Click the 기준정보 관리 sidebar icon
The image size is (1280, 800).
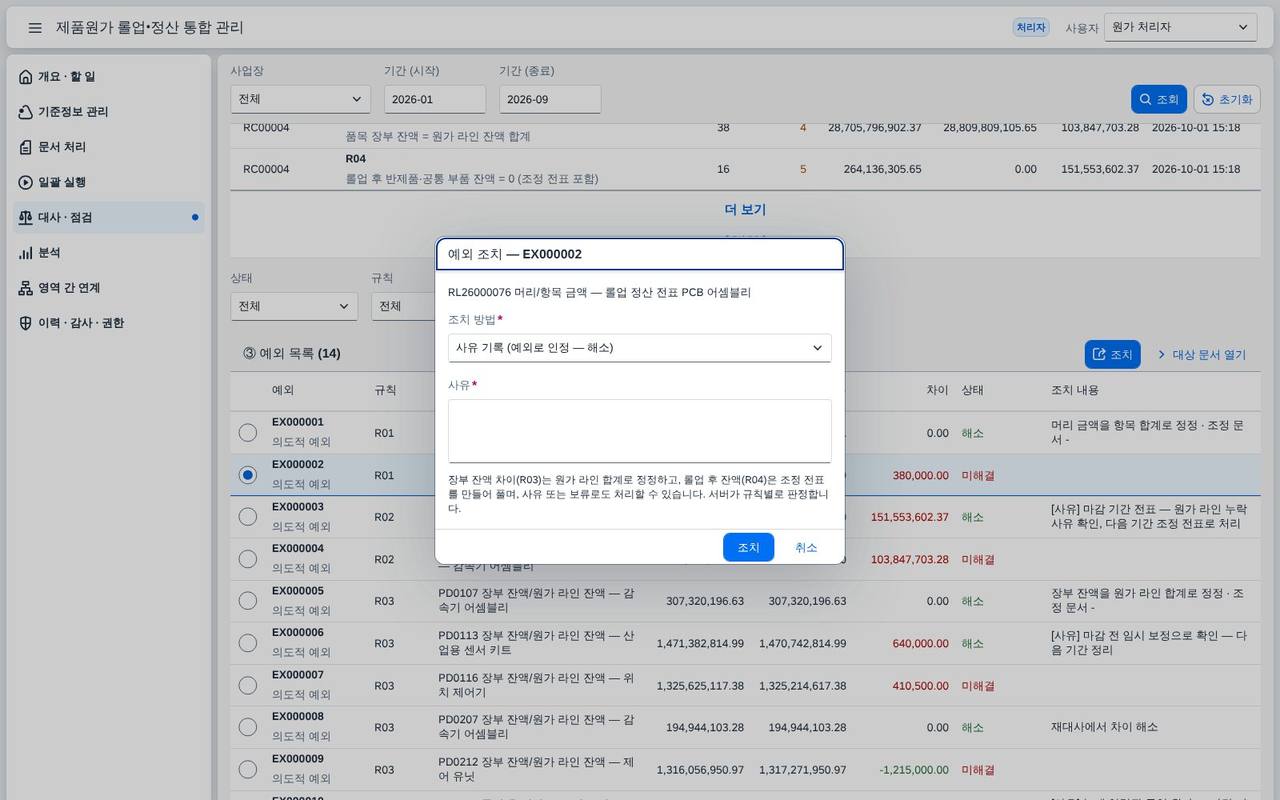click(x=26, y=111)
